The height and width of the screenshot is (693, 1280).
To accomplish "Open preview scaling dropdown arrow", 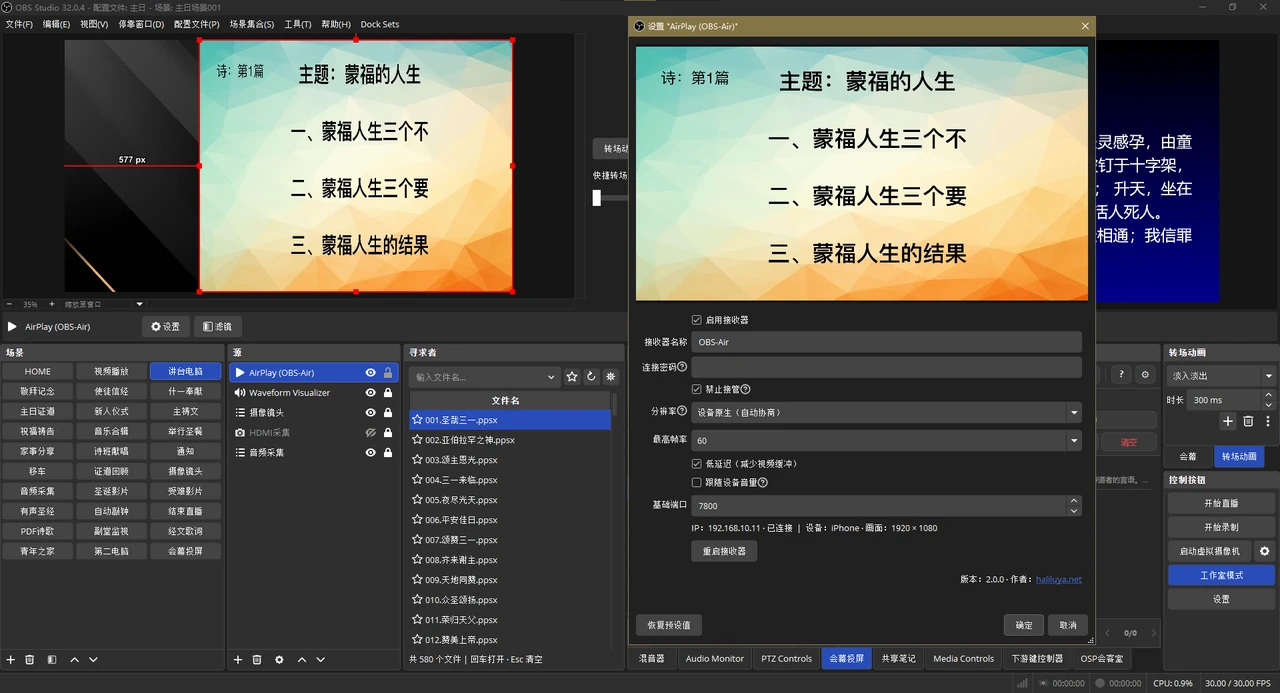I will (x=139, y=304).
